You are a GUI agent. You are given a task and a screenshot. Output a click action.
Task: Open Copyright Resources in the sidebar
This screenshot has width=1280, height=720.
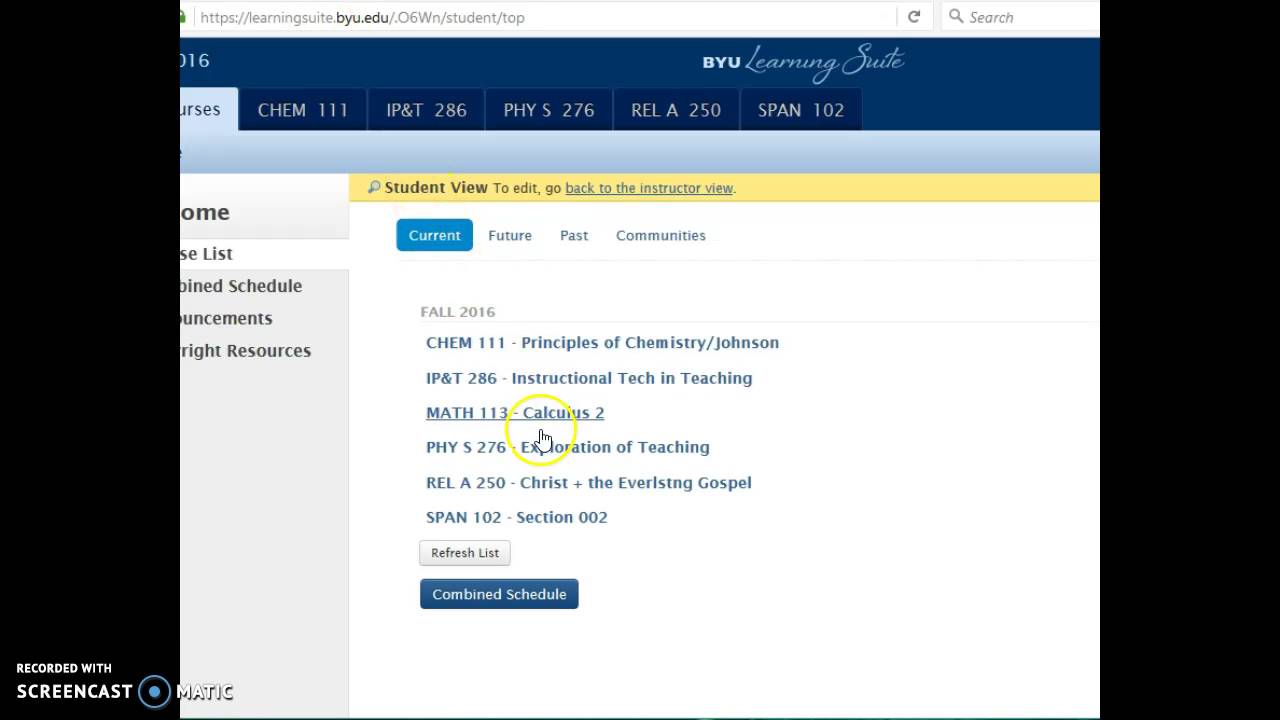pos(246,351)
